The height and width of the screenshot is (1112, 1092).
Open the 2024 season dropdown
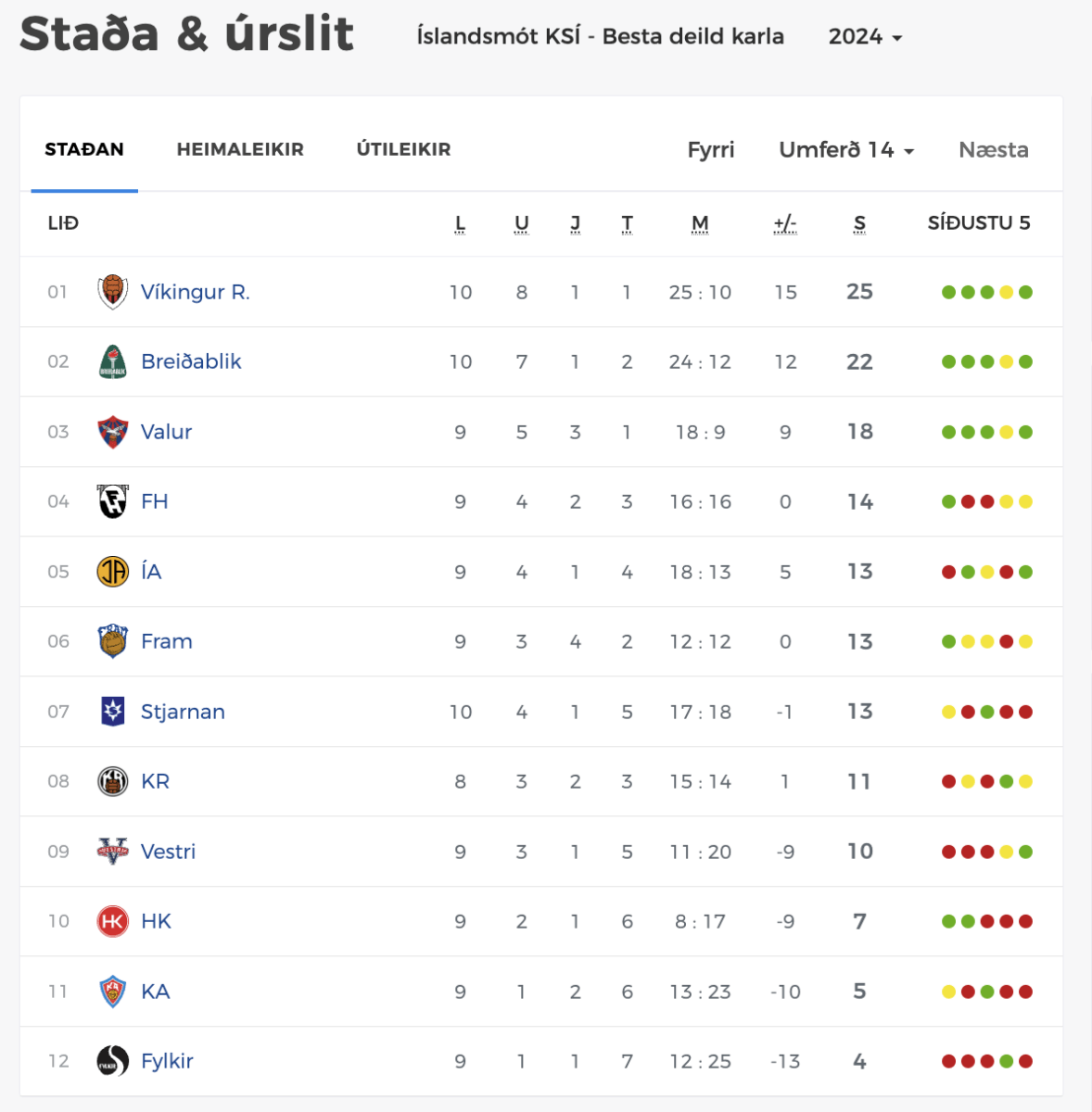tap(865, 37)
